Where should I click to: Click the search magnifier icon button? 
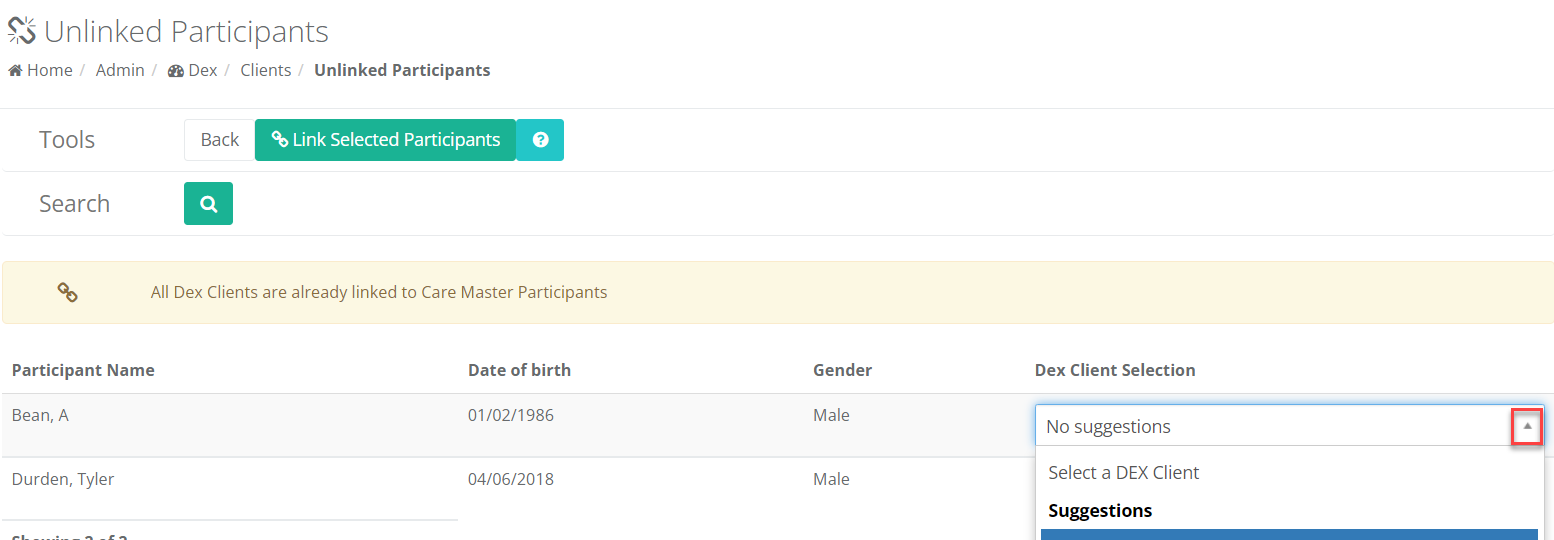pyautogui.click(x=208, y=203)
